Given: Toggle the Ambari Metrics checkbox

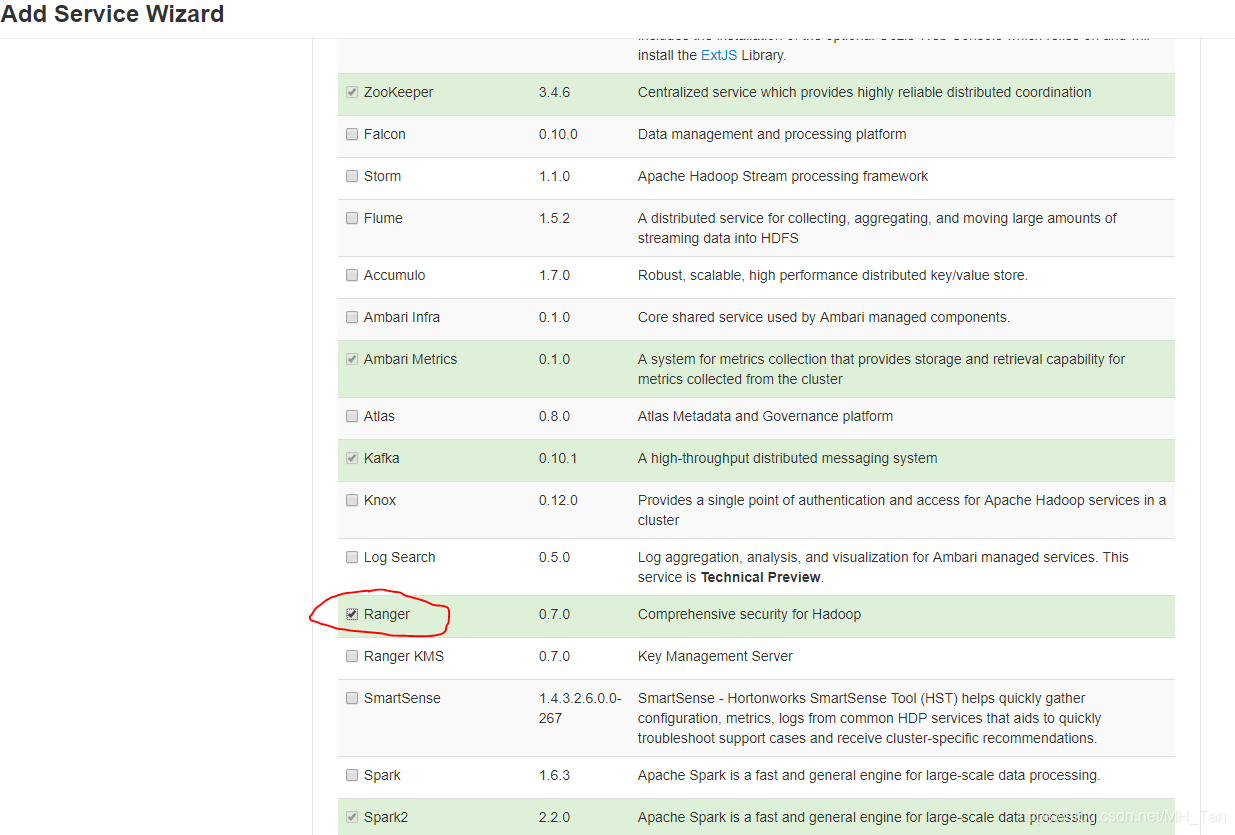Looking at the screenshot, I should tap(352, 359).
